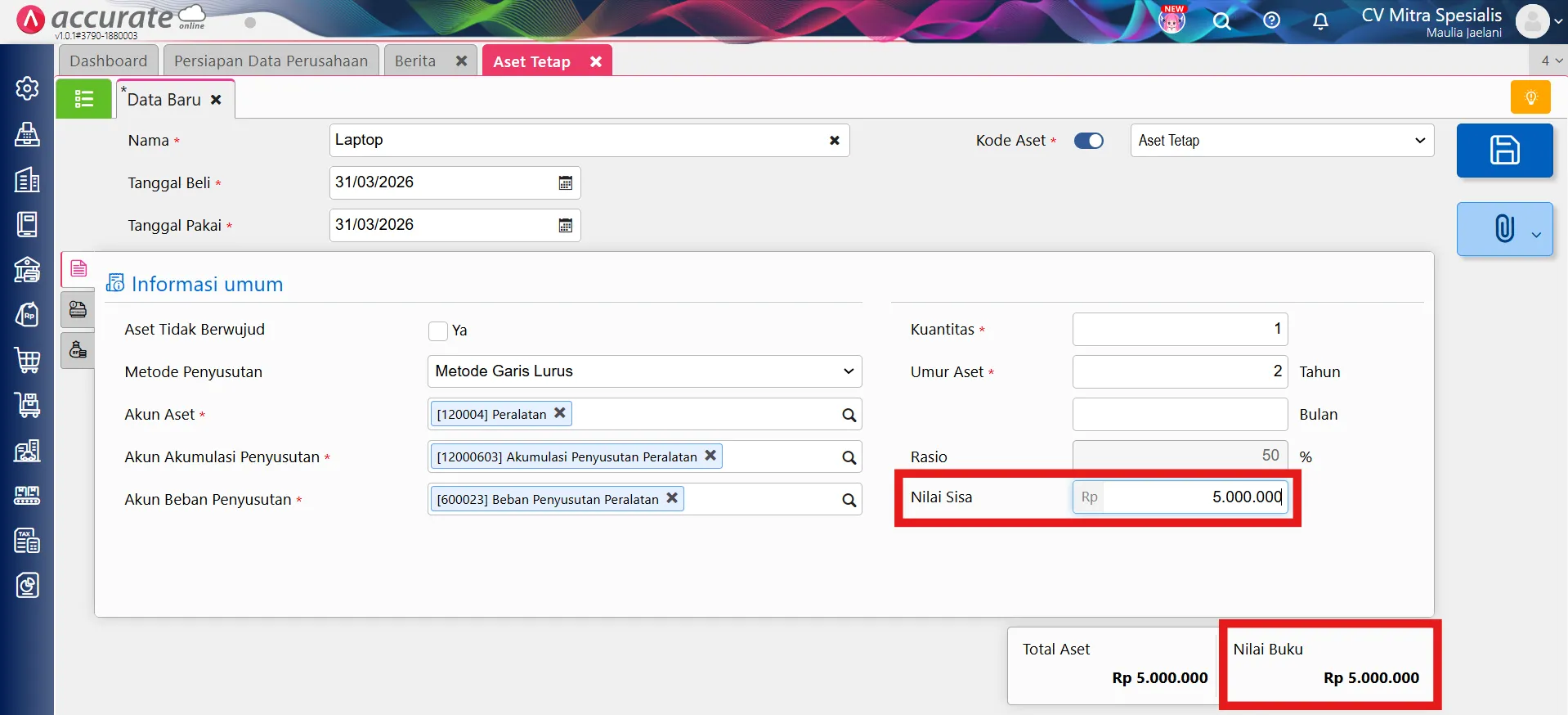Open the TAX document sidebar icon

pos(27,540)
